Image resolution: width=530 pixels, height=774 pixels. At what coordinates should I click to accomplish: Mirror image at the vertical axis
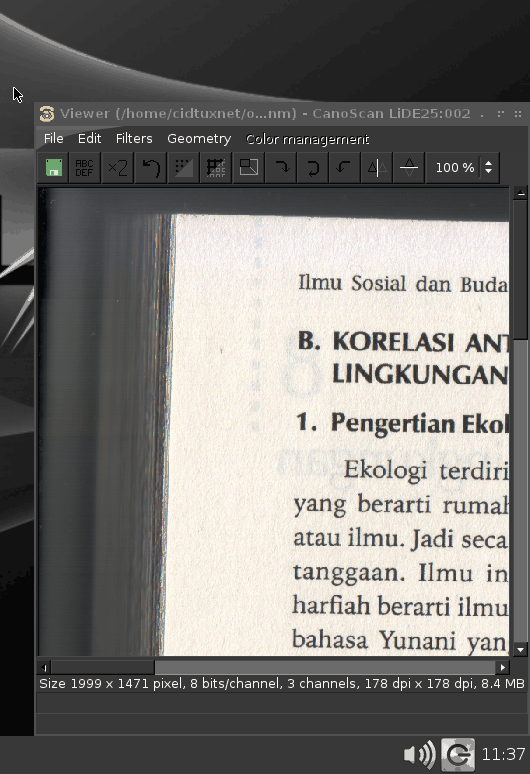coord(377,168)
